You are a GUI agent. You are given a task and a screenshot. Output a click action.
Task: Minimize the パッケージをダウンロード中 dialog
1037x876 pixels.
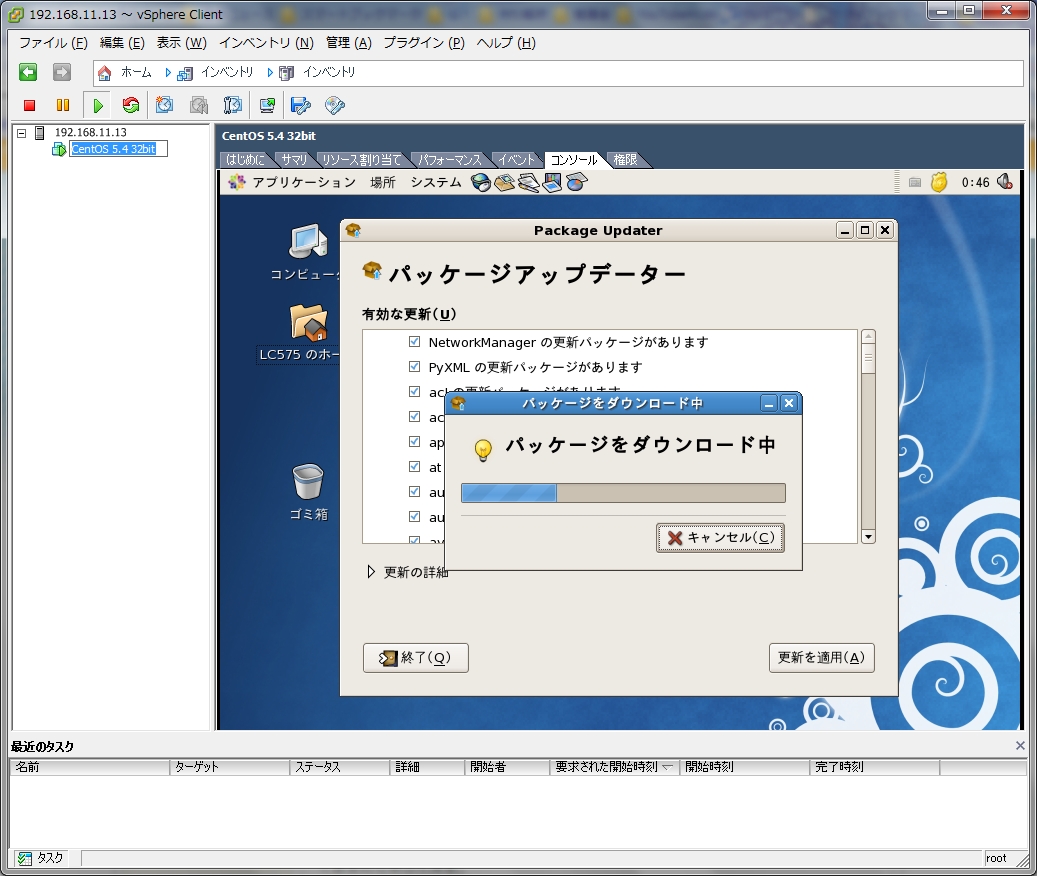coord(768,404)
